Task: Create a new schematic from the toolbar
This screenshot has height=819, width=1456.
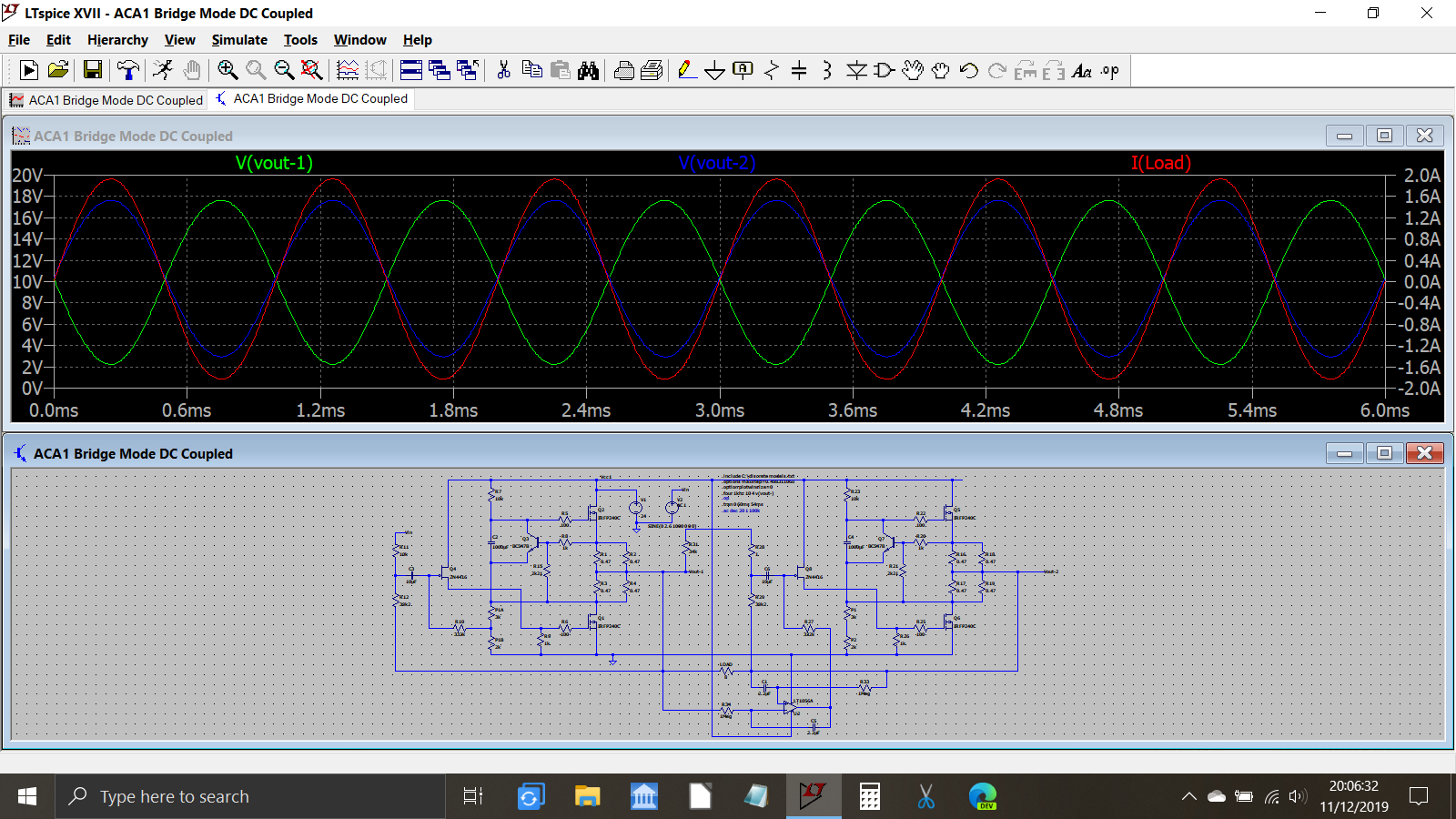Action: click(28, 70)
